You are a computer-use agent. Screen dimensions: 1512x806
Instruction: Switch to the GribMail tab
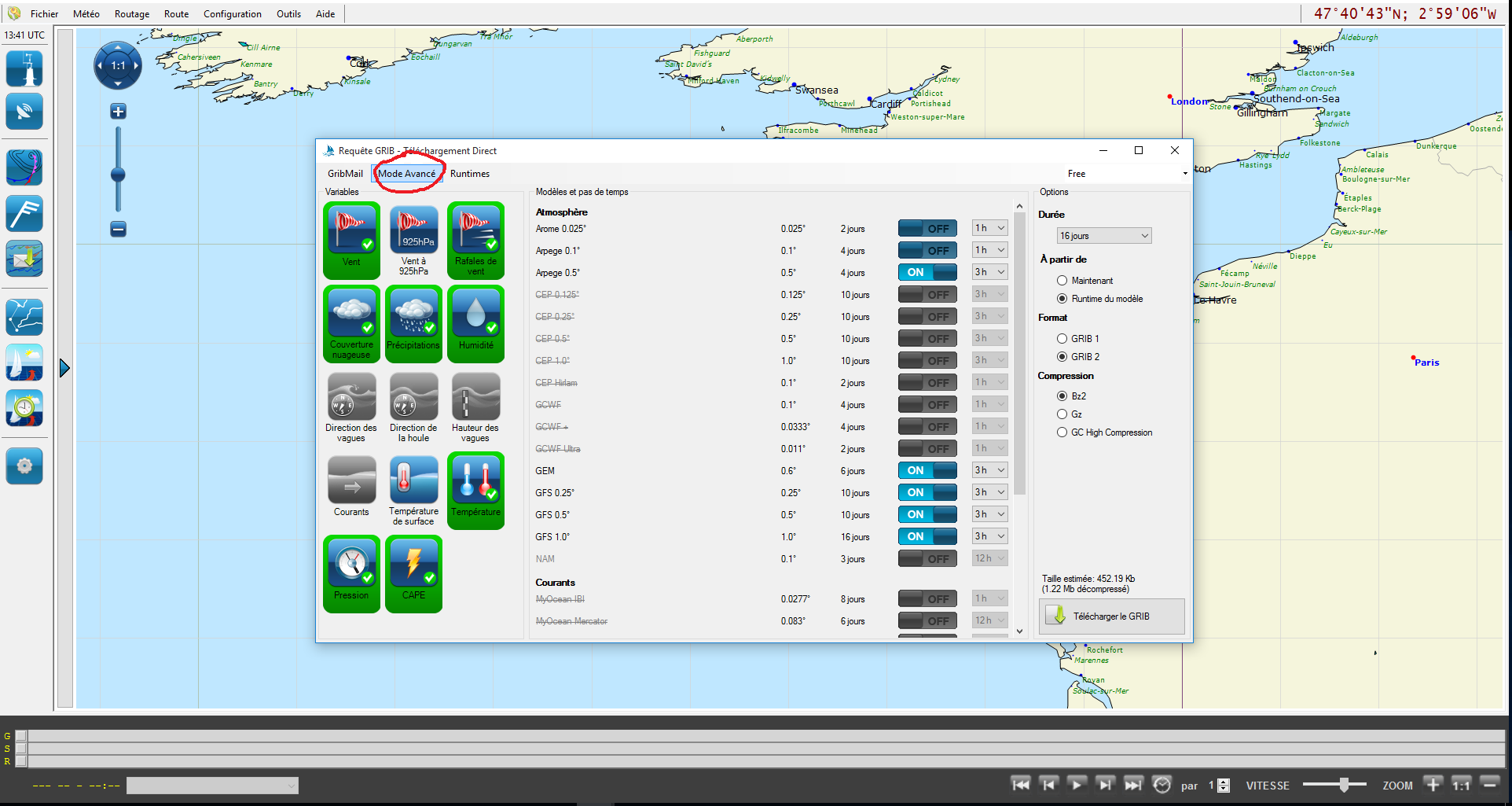click(345, 174)
